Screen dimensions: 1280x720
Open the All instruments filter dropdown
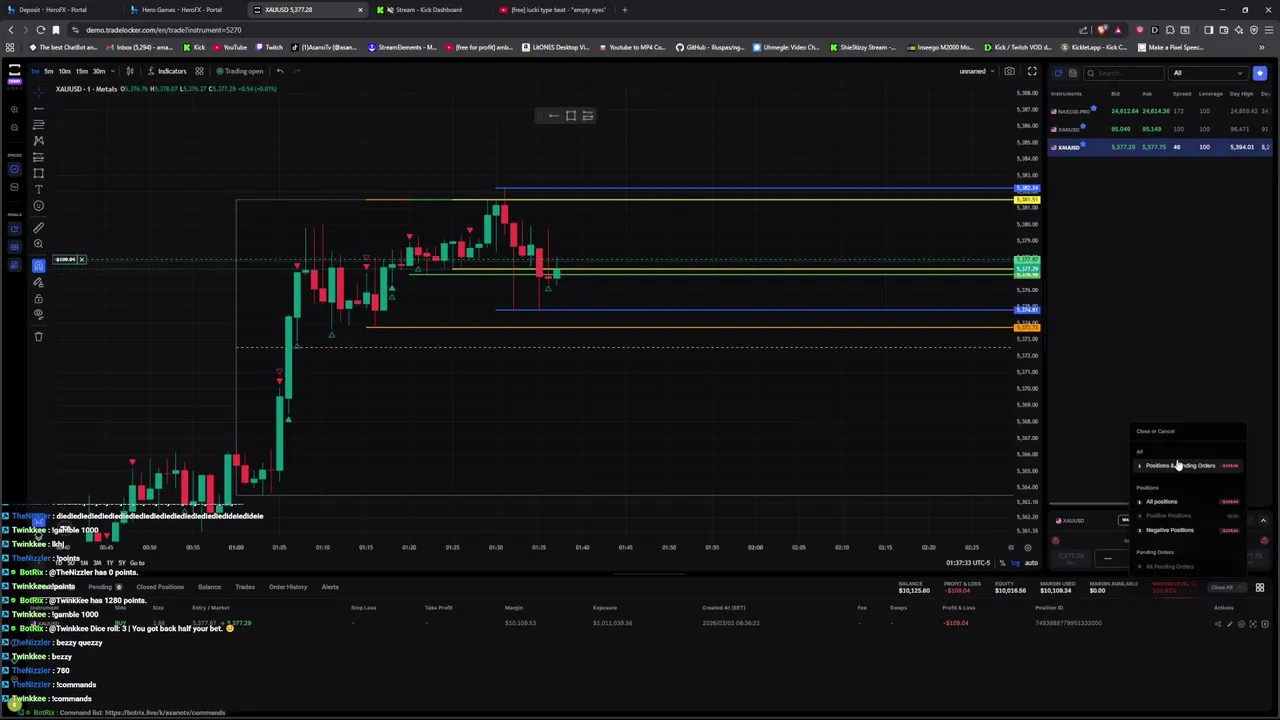pyautogui.click(x=1209, y=73)
